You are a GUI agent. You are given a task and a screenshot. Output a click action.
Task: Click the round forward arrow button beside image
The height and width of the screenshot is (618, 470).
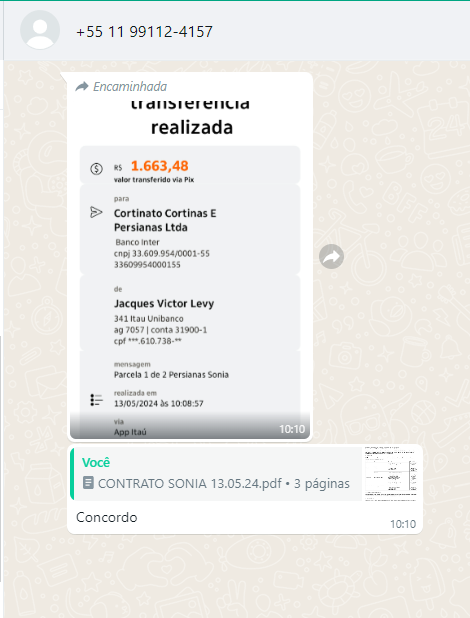pos(331,257)
